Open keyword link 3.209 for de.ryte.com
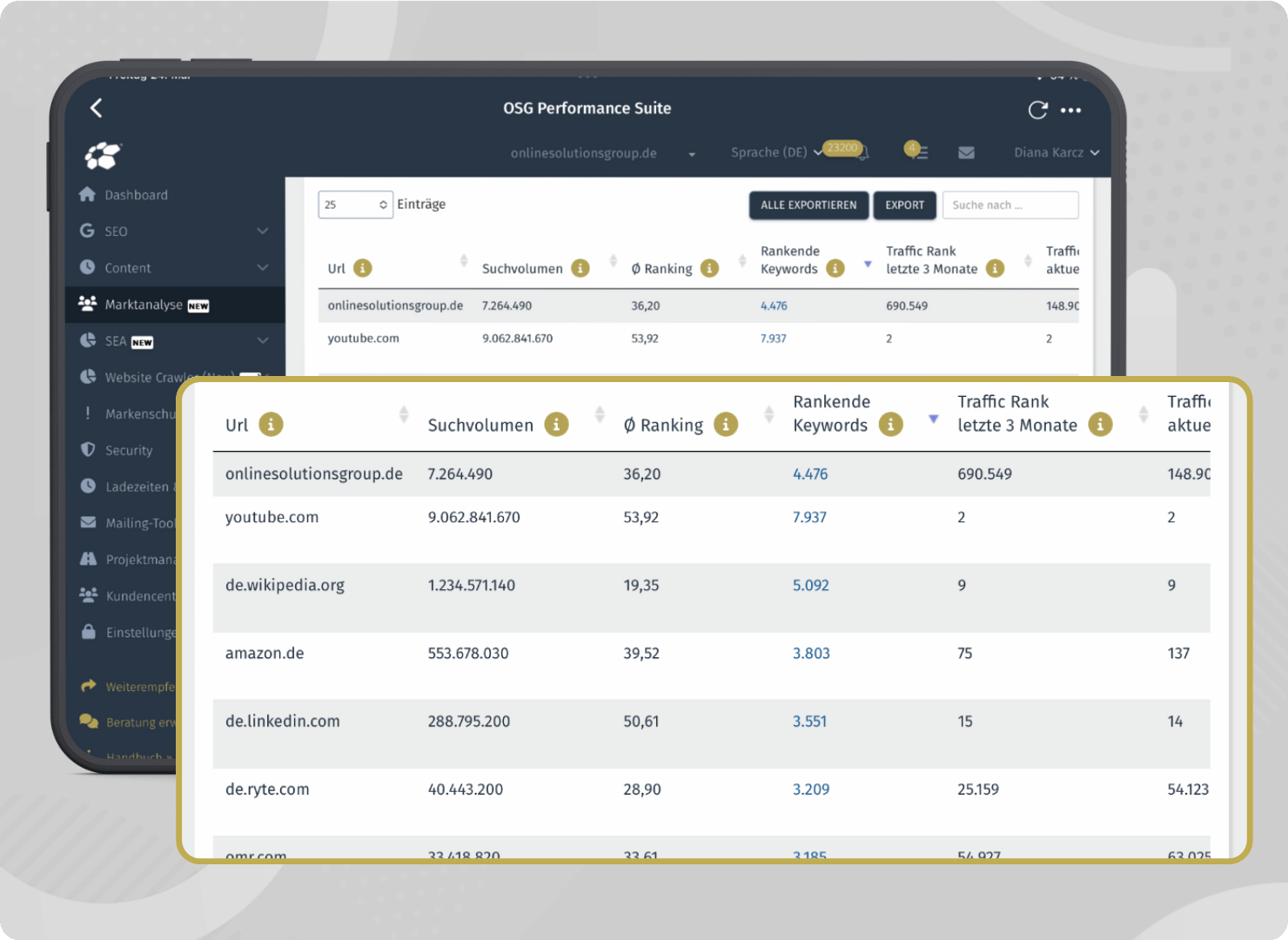Screen dimensions: 1288x940 point(810,789)
